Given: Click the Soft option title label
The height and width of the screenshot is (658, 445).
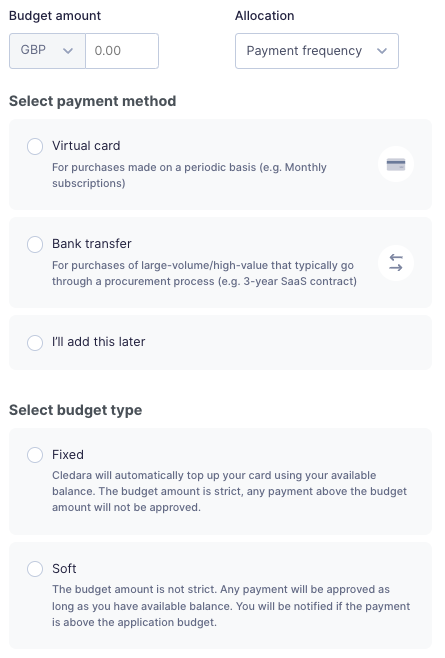Looking at the screenshot, I should [x=64, y=568].
